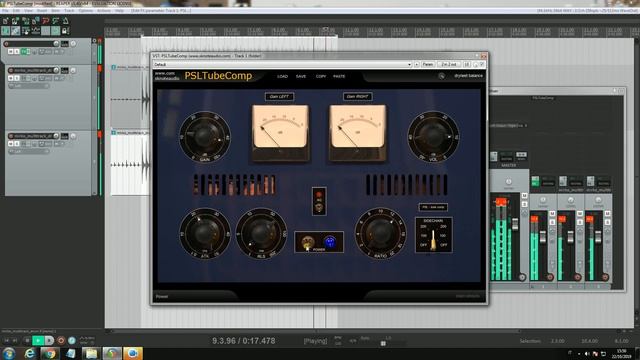Click the UI button in plugin header
This screenshot has width=640, height=360.
(467, 64)
